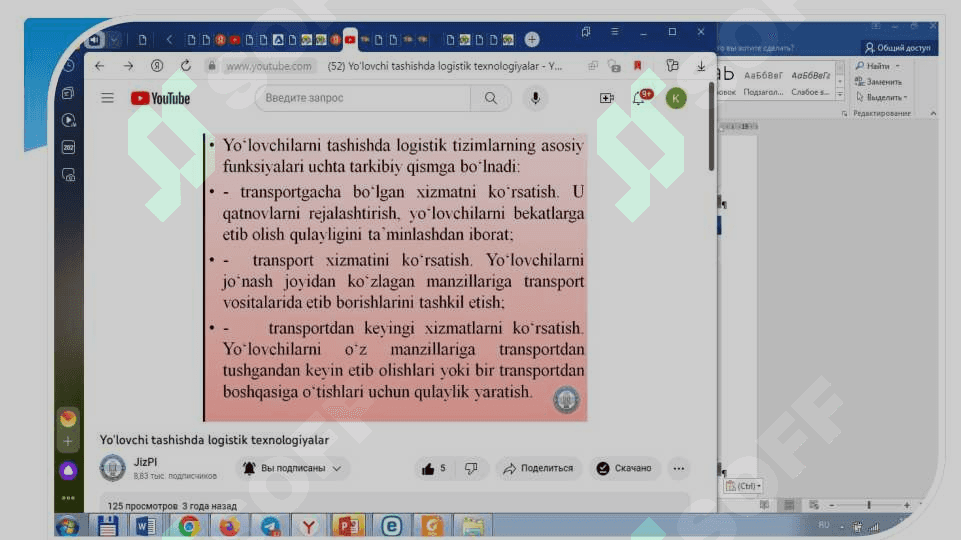961x540 pixels.
Task: Open the JizPI channel avatar
Action: point(113,468)
